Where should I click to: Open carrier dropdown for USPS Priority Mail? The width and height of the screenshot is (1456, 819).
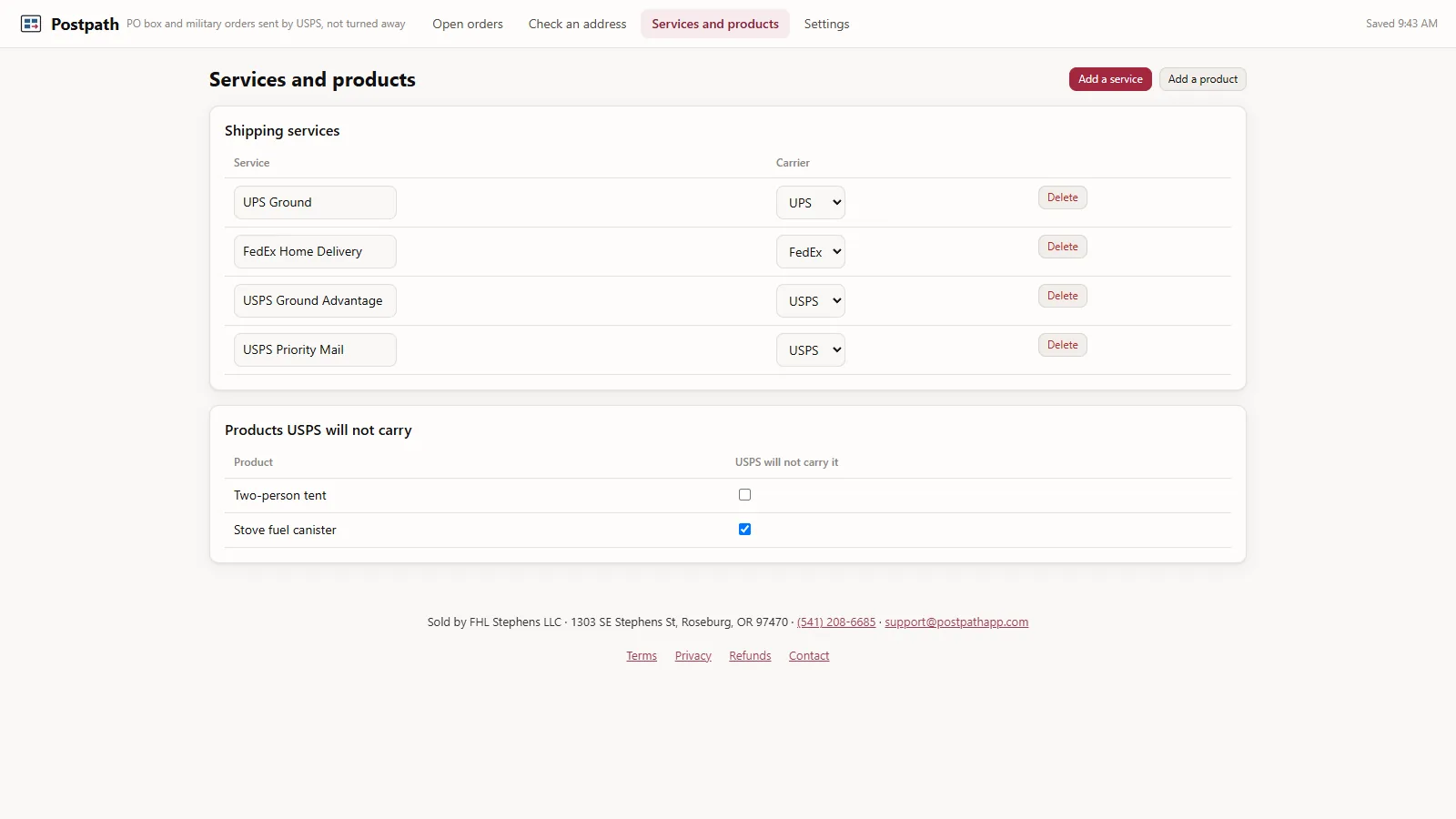[810, 349]
